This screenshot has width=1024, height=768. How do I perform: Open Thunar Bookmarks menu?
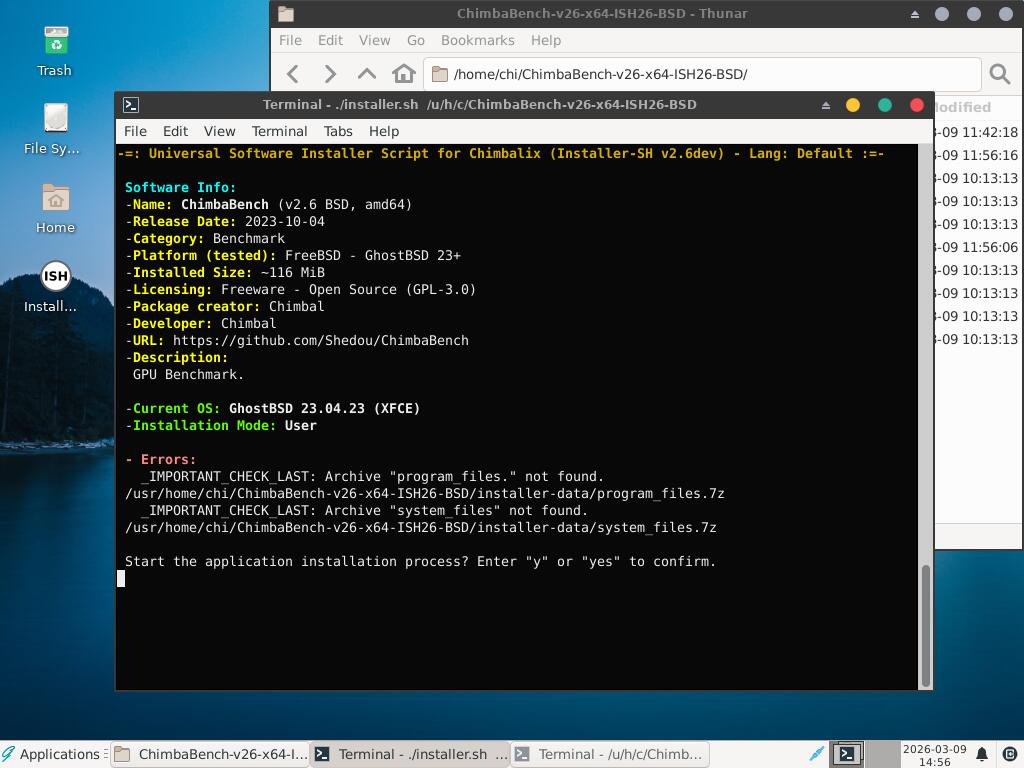tap(477, 40)
